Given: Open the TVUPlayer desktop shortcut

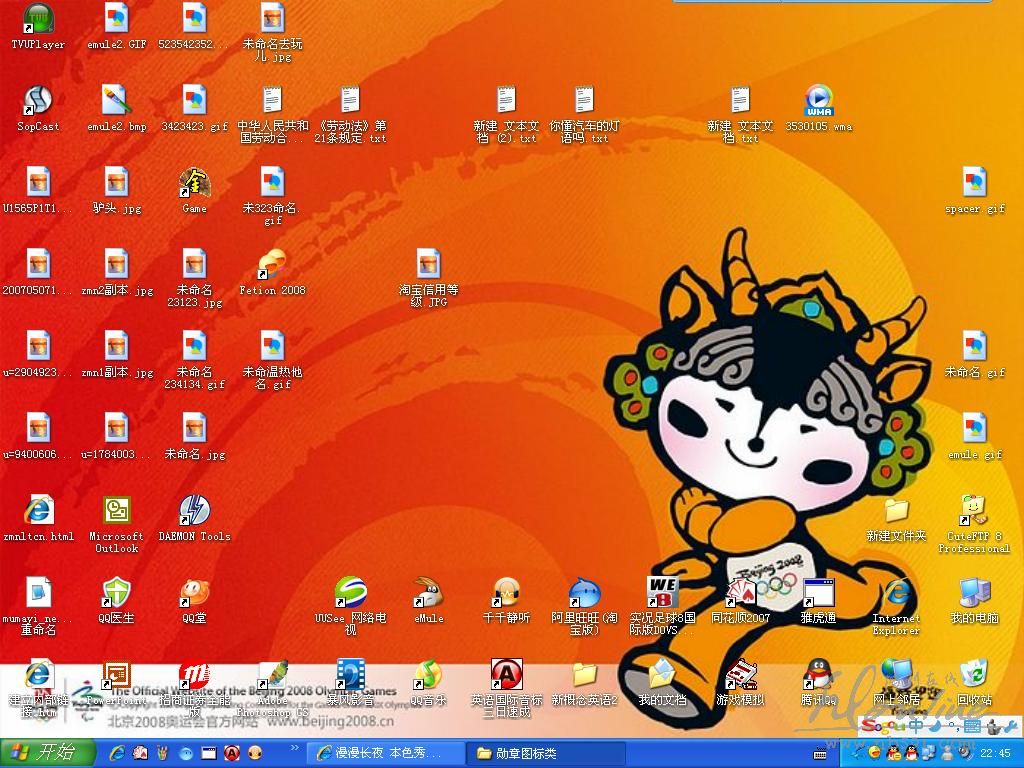Looking at the screenshot, I should (x=38, y=20).
